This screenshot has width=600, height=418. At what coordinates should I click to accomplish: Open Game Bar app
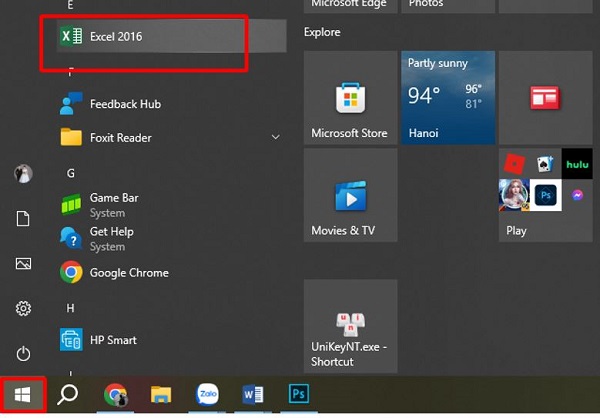coord(171,205)
